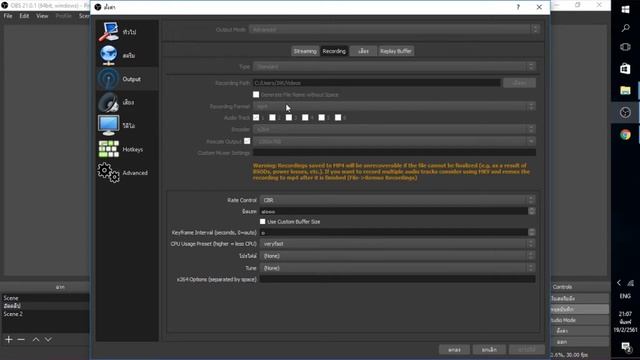Open the Rescale Output resolution dropdown
The height and width of the screenshot is (360, 640).
point(394,141)
